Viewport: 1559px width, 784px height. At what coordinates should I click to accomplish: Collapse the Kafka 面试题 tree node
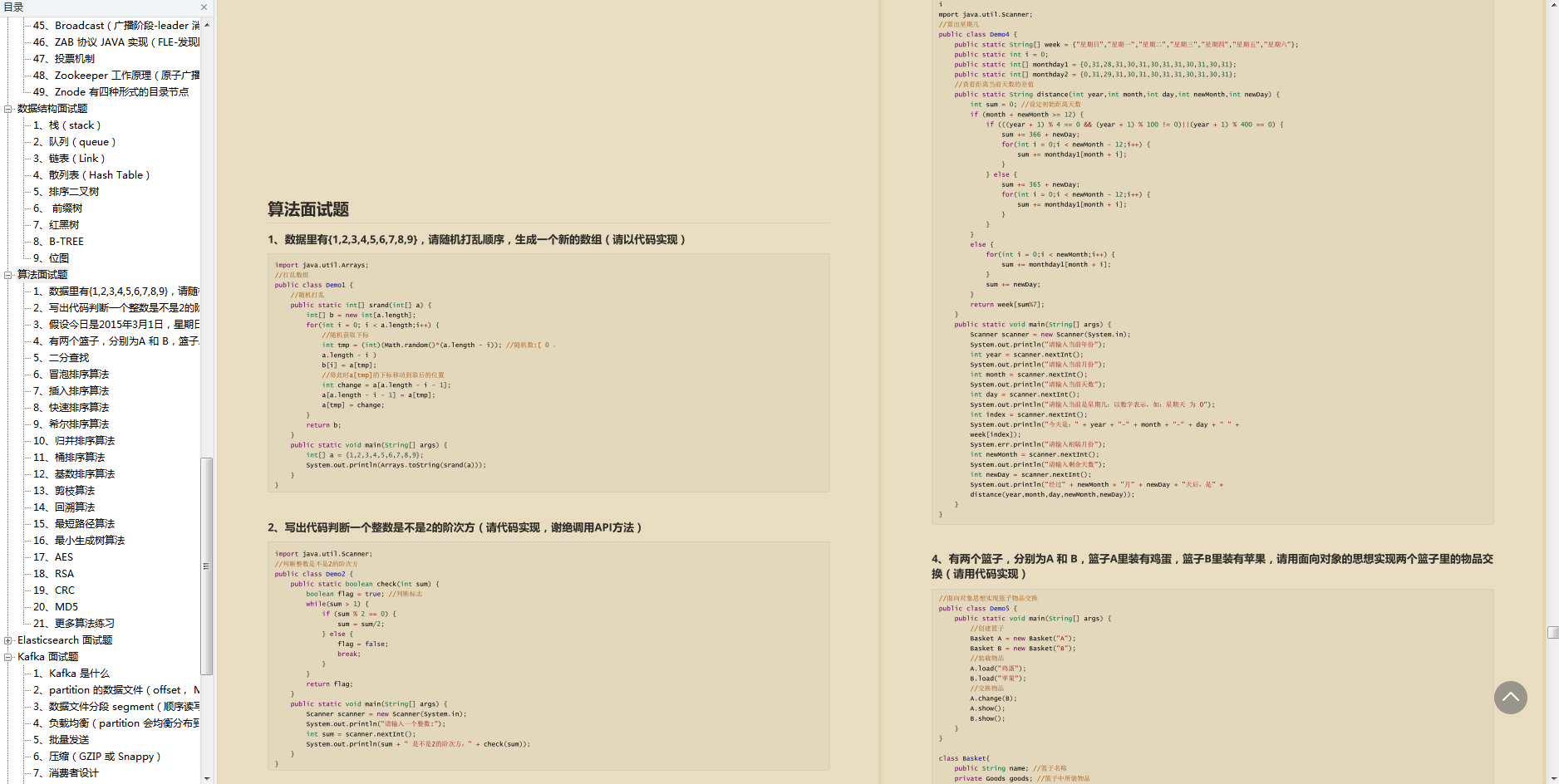click(8, 657)
